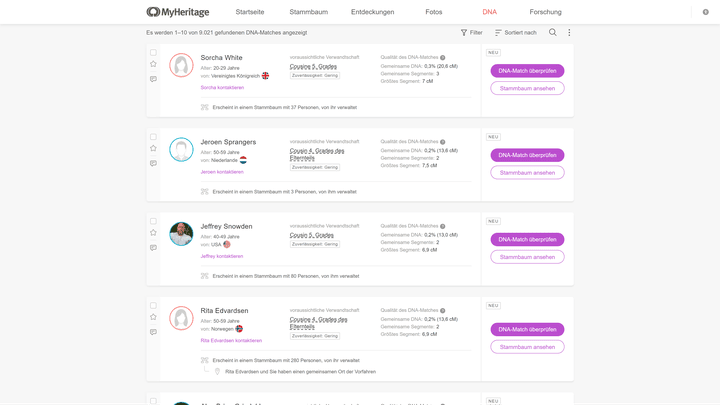Review DNA match for Sorcha White

527,71
